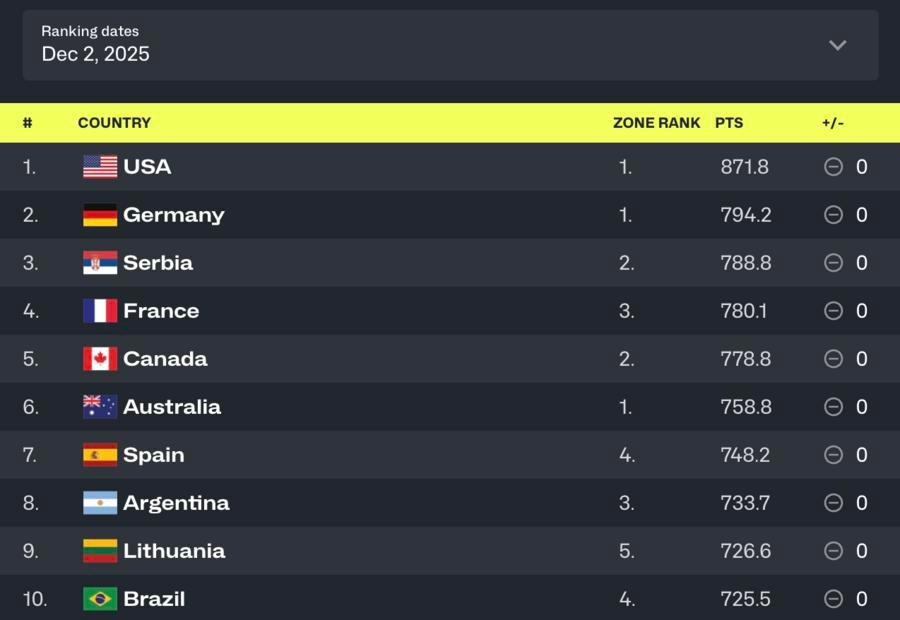Screen dimensions: 900x620
Task: Click the Lithuania flag icon
Action: pyautogui.click(x=100, y=551)
